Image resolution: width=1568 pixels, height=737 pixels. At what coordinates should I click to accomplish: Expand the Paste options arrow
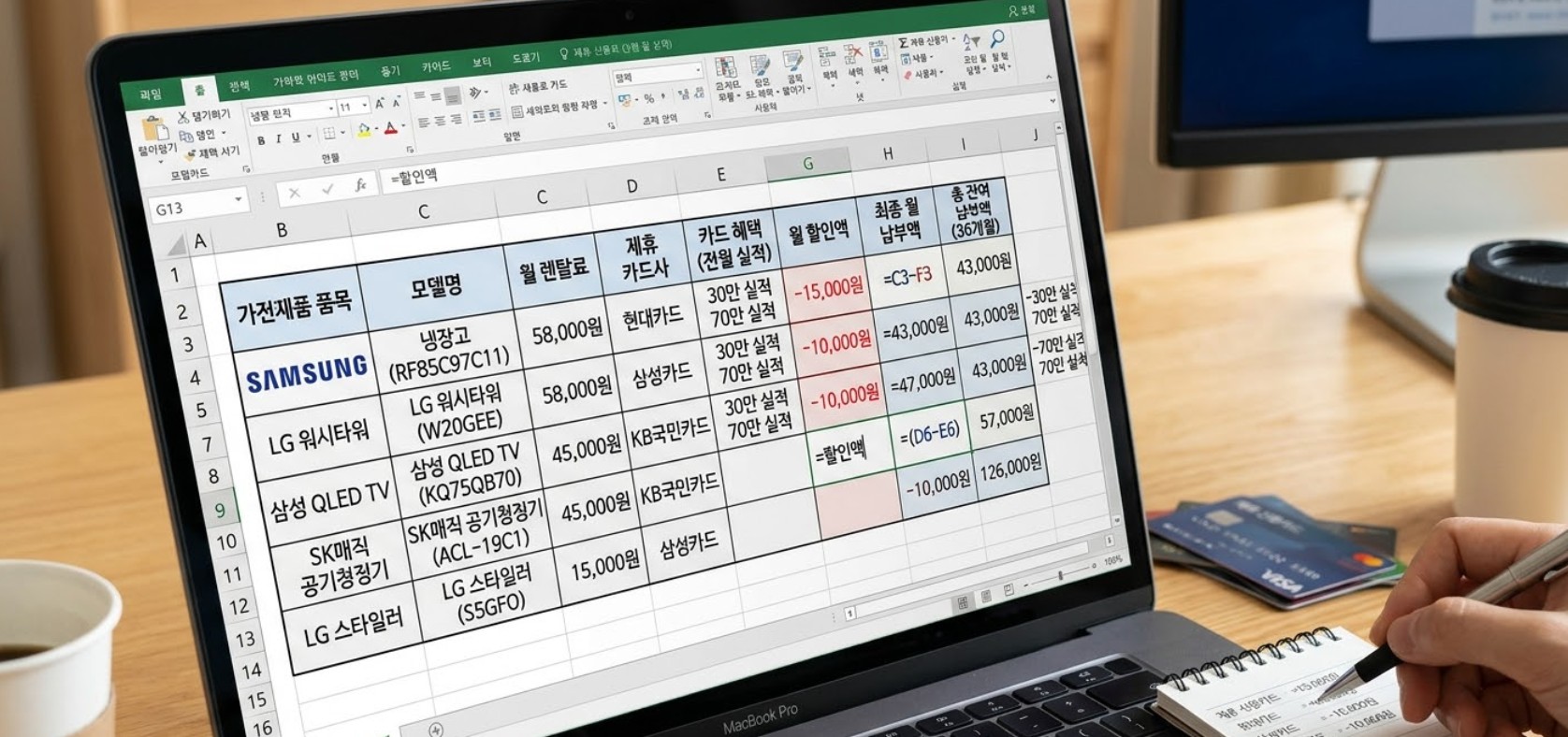161,161
